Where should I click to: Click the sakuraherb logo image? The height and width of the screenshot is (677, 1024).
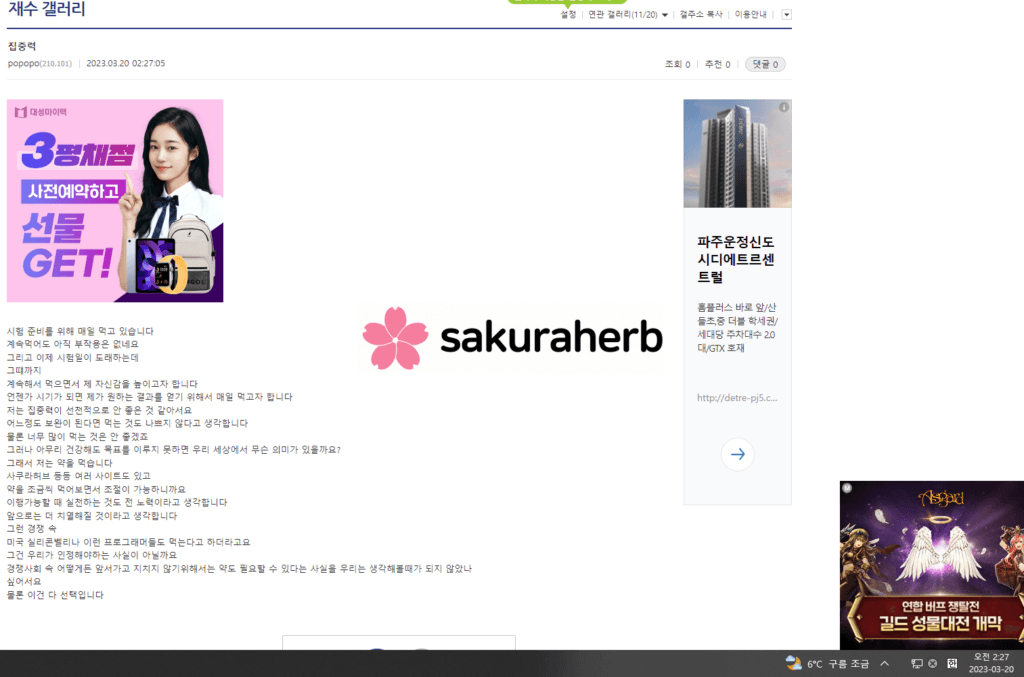click(x=512, y=338)
